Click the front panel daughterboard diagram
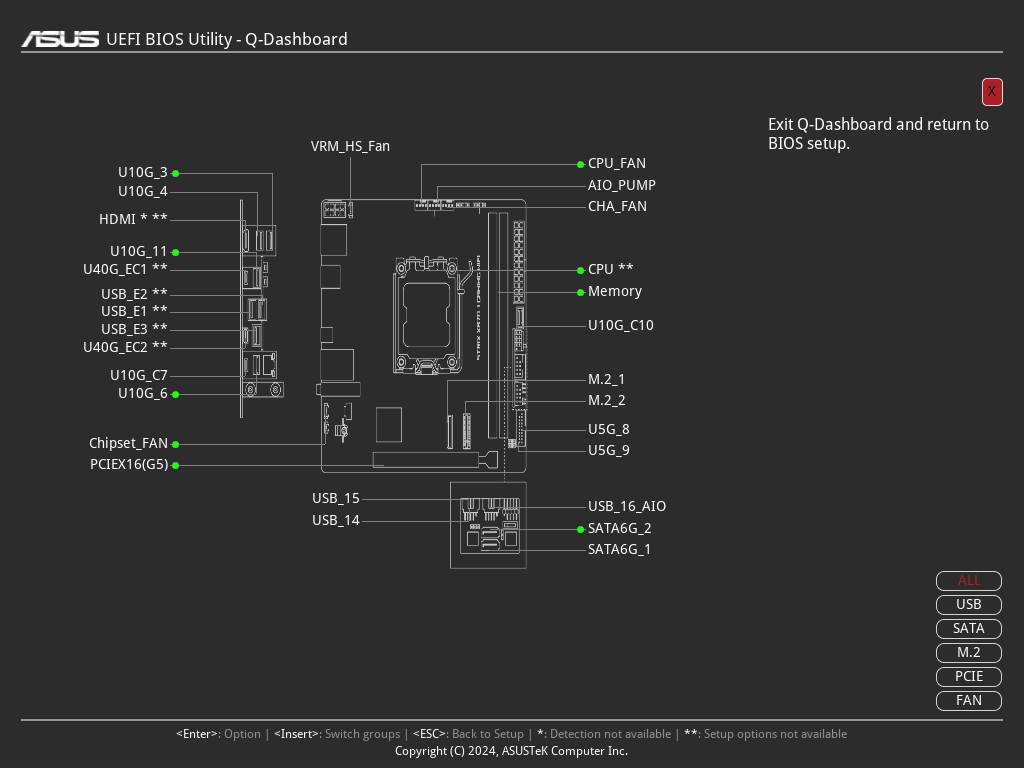This screenshot has height=768, width=1024. click(x=488, y=525)
